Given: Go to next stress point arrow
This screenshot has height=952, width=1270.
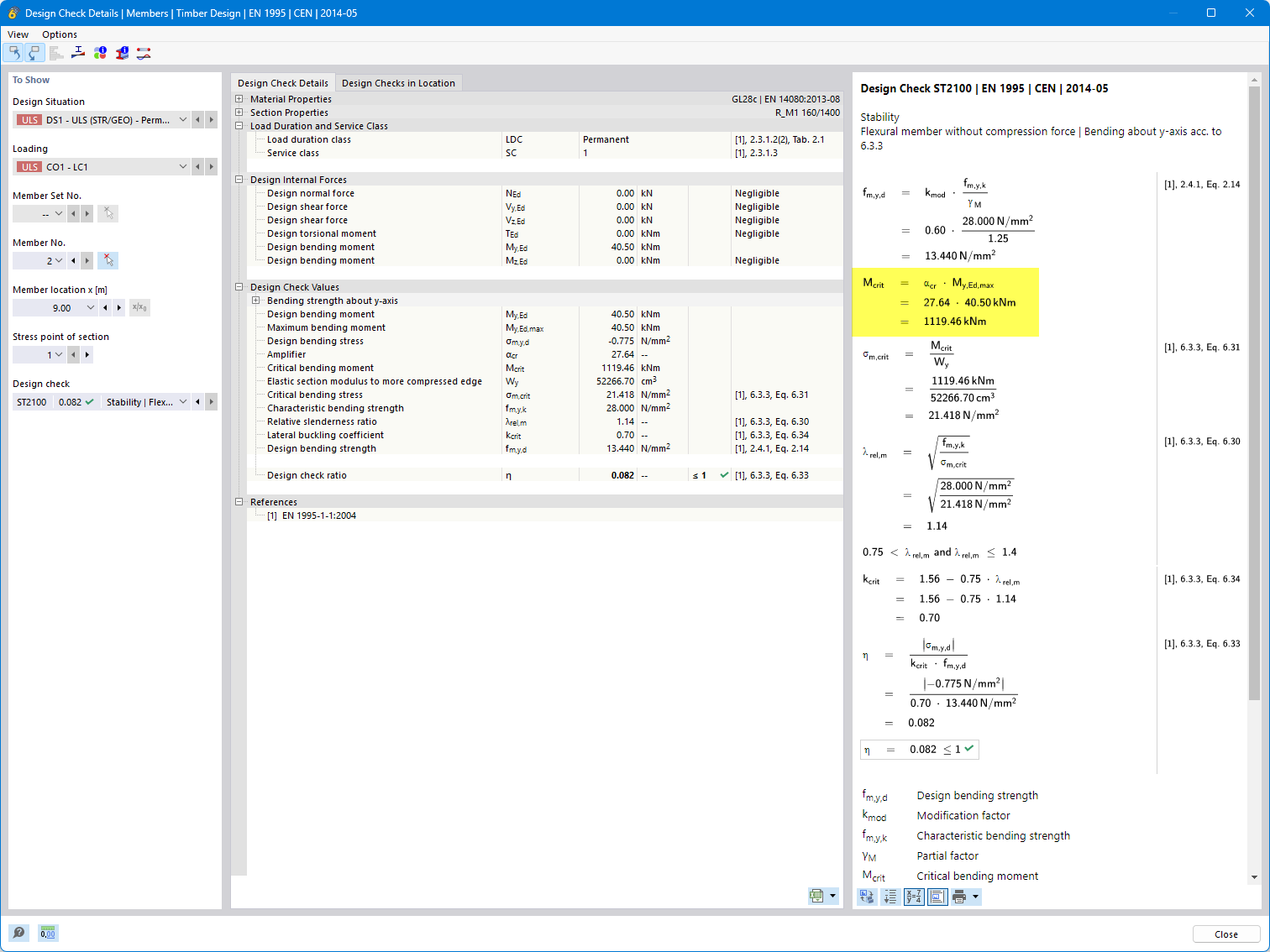Looking at the screenshot, I should [x=87, y=355].
